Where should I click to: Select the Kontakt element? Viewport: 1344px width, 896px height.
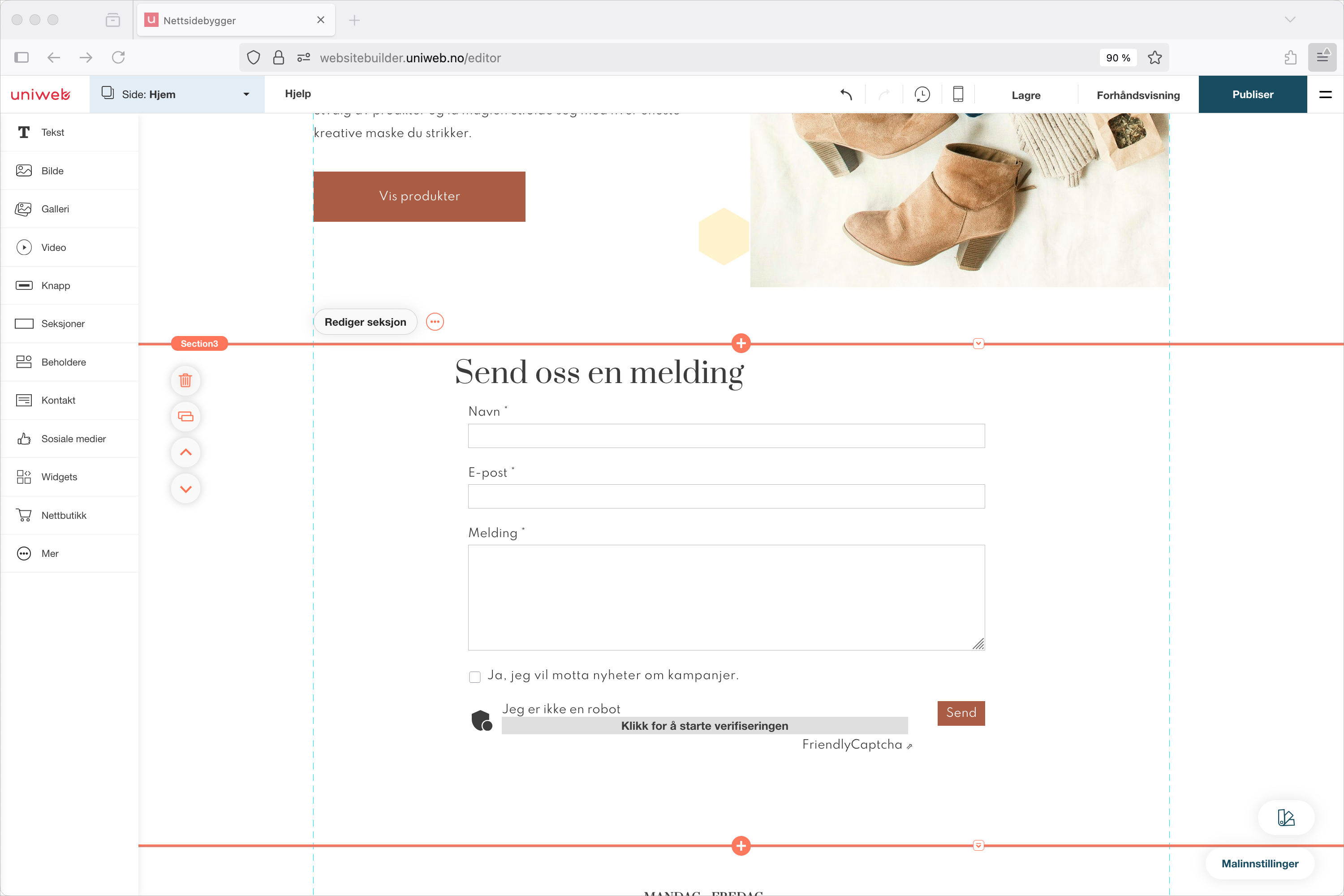pyautogui.click(x=69, y=400)
